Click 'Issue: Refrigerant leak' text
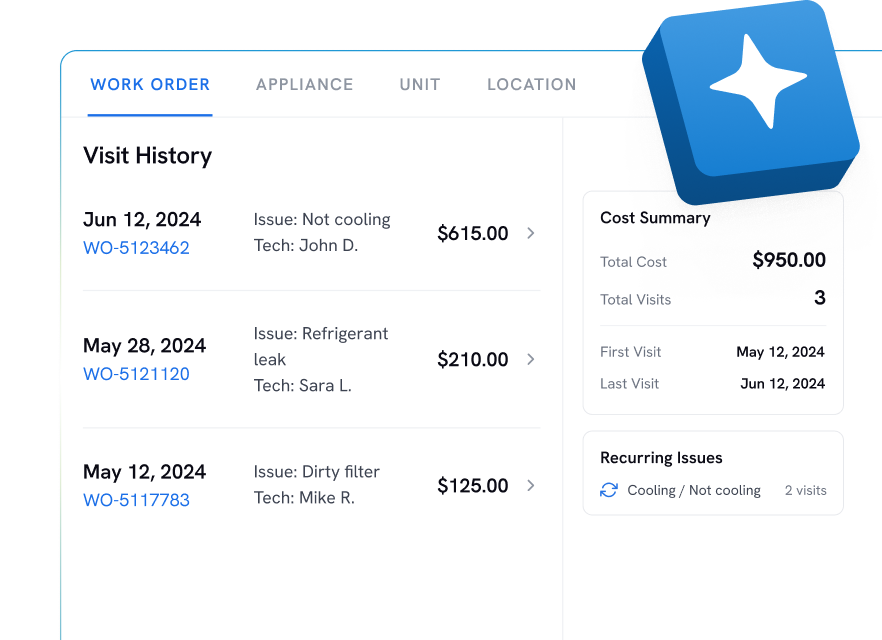The image size is (882, 640). [321, 346]
